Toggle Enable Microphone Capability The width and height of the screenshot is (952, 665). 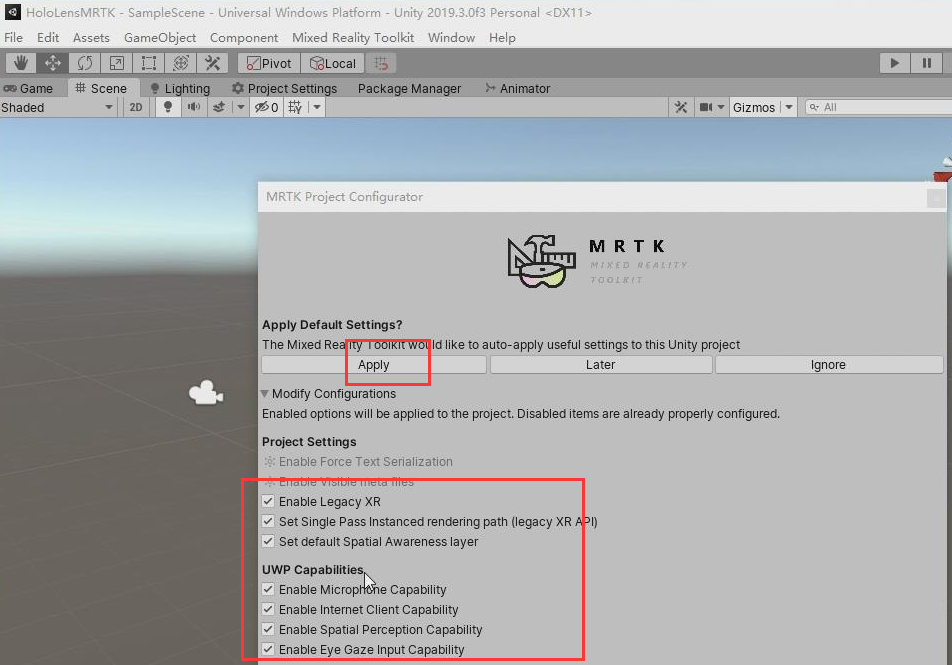point(268,589)
